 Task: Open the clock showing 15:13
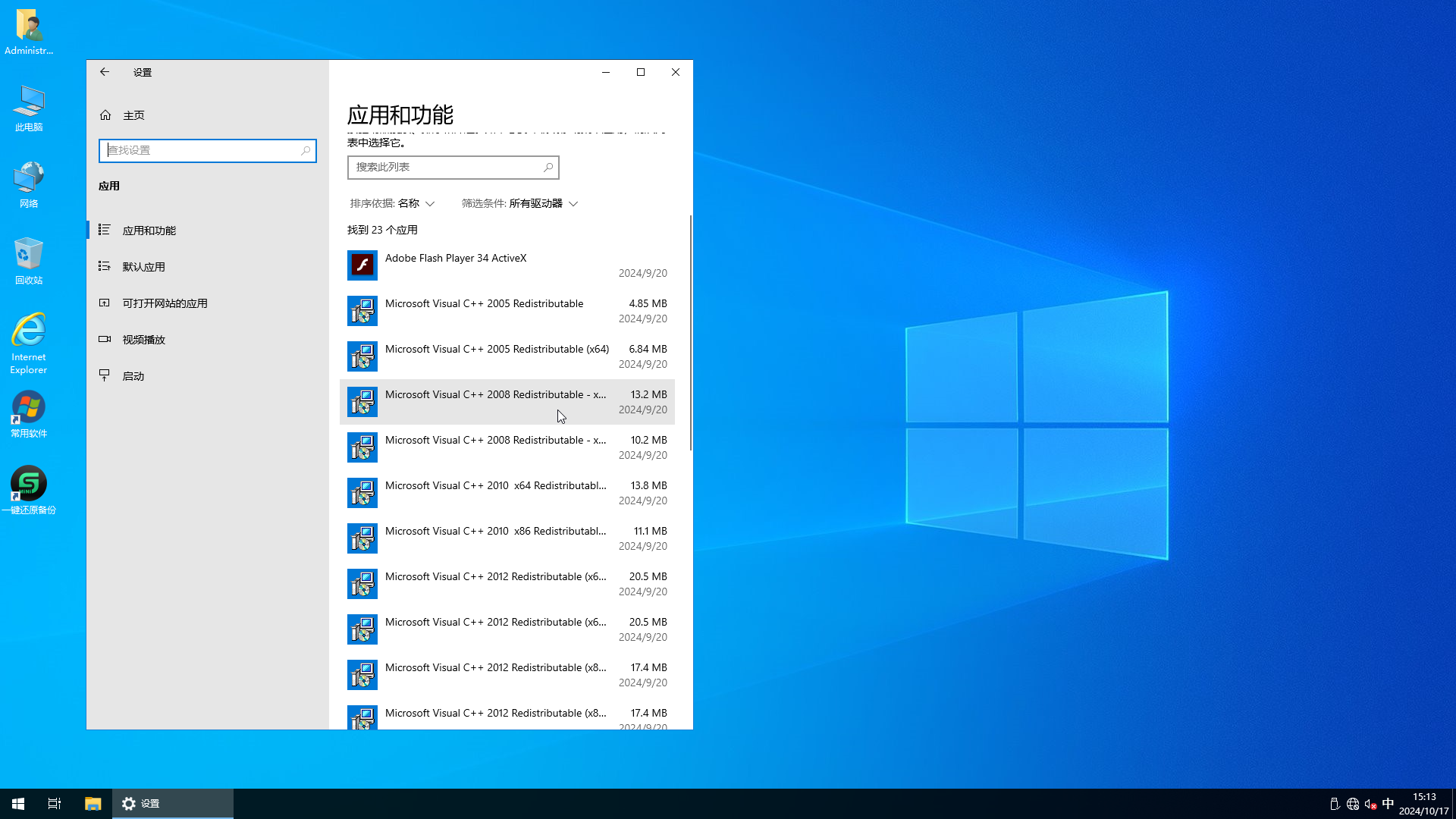click(x=1424, y=804)
